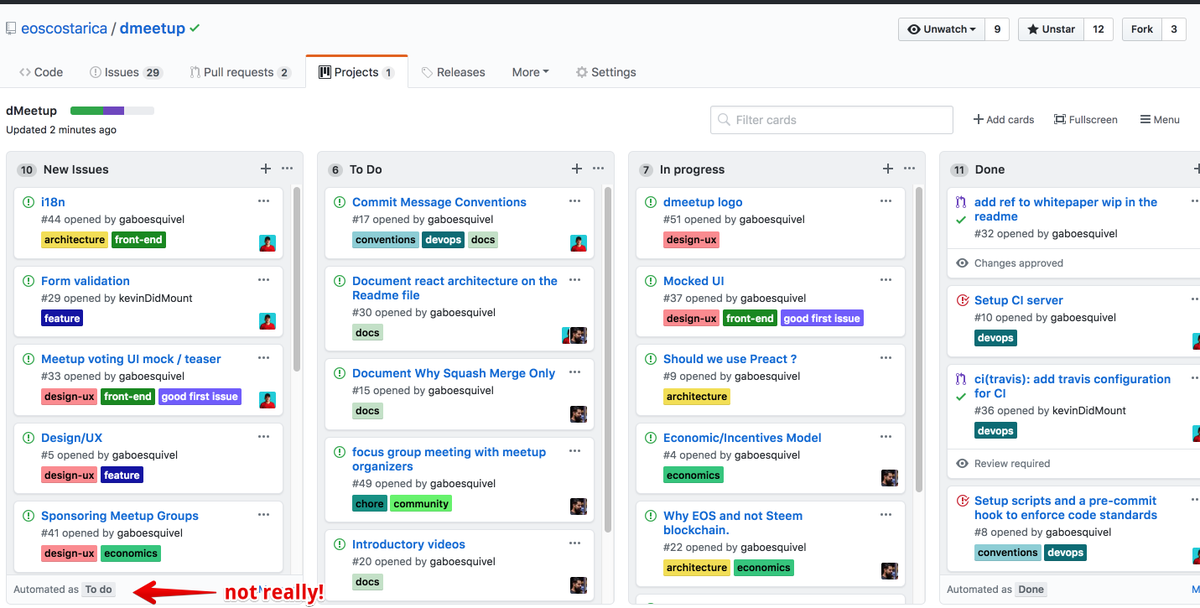The image size is (1200, 608).
Task: Add a card to To Do column
Action: pyautogui.click(x=576, y=169)
